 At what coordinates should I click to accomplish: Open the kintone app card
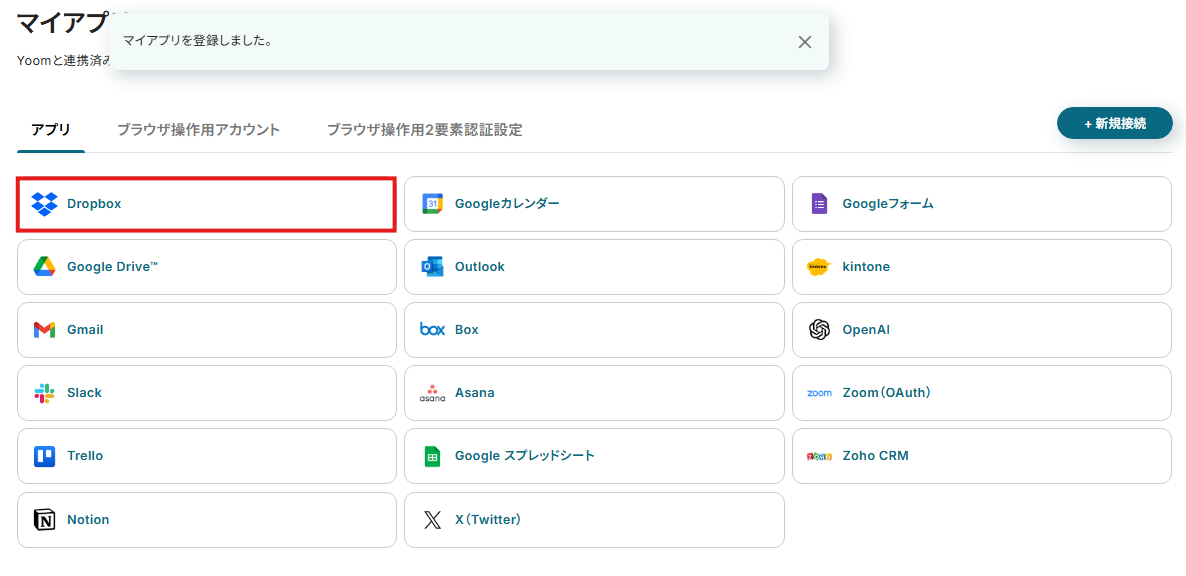[980, 267]
